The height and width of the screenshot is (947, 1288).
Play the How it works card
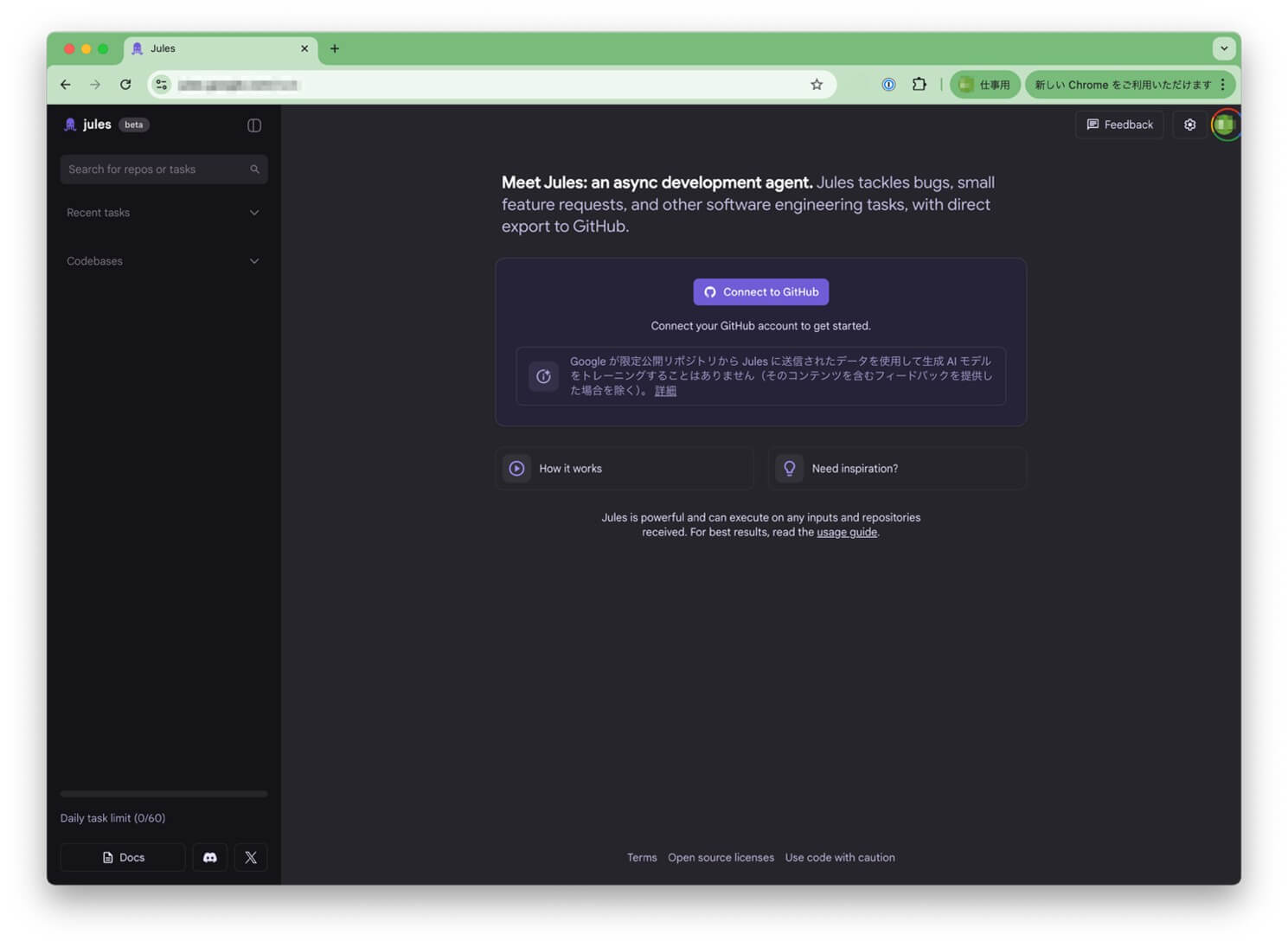(625, 468)
